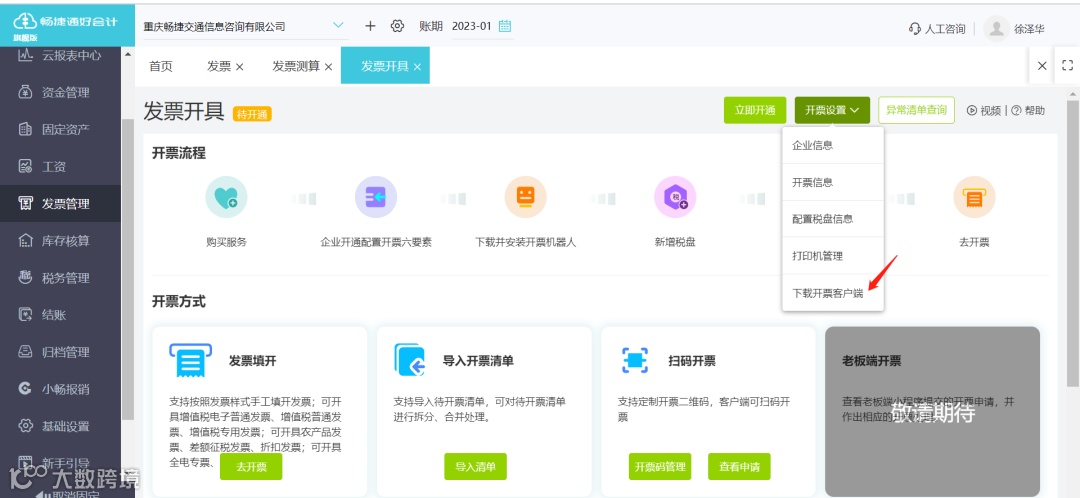
Task: Click the 购买服务 heart icon
Action: 226,198
